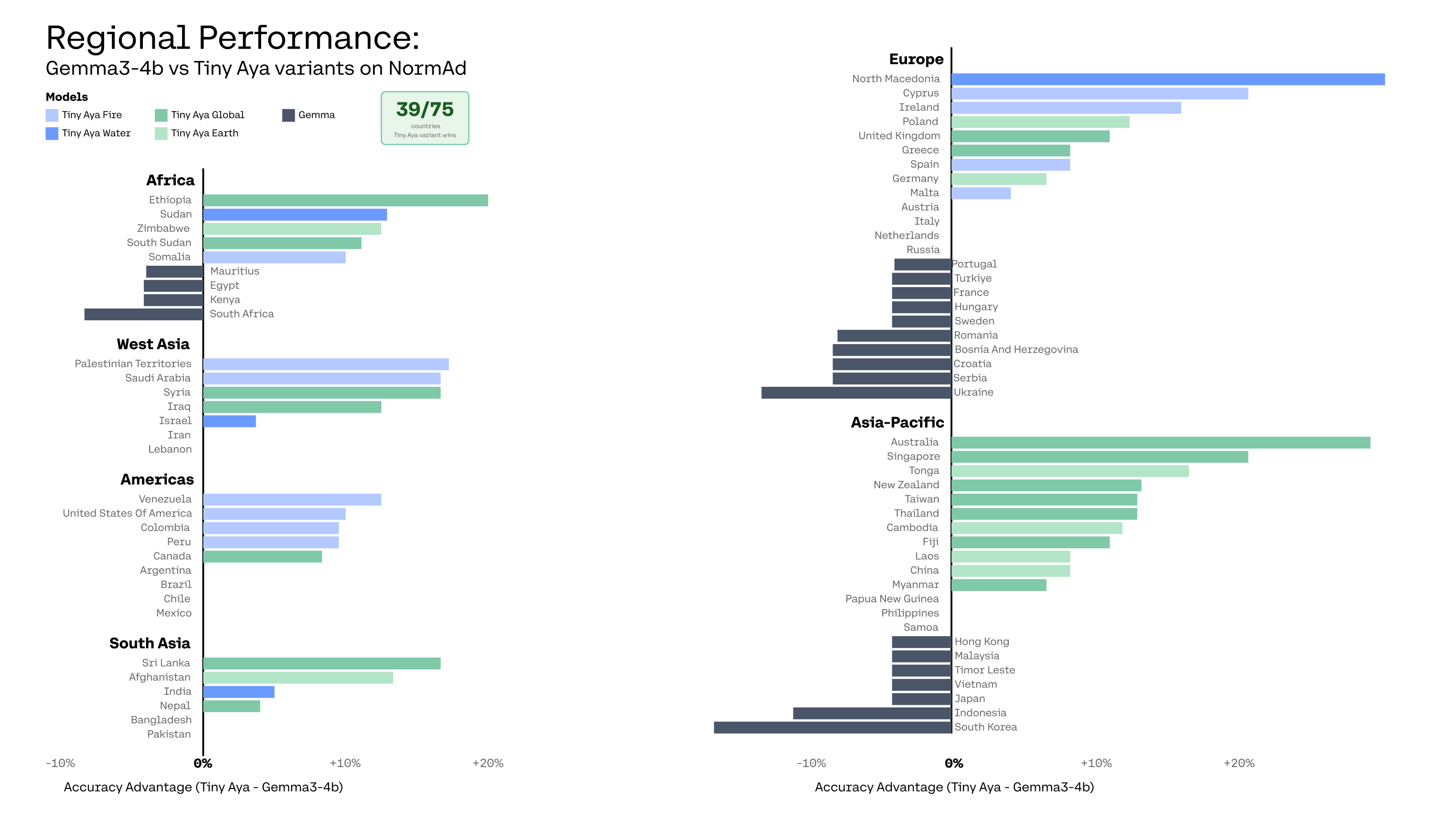This screenshot has width=1456, height=819.
Task: Click the Tiny Aya Earth legend swatch
Action: (161, 133)
